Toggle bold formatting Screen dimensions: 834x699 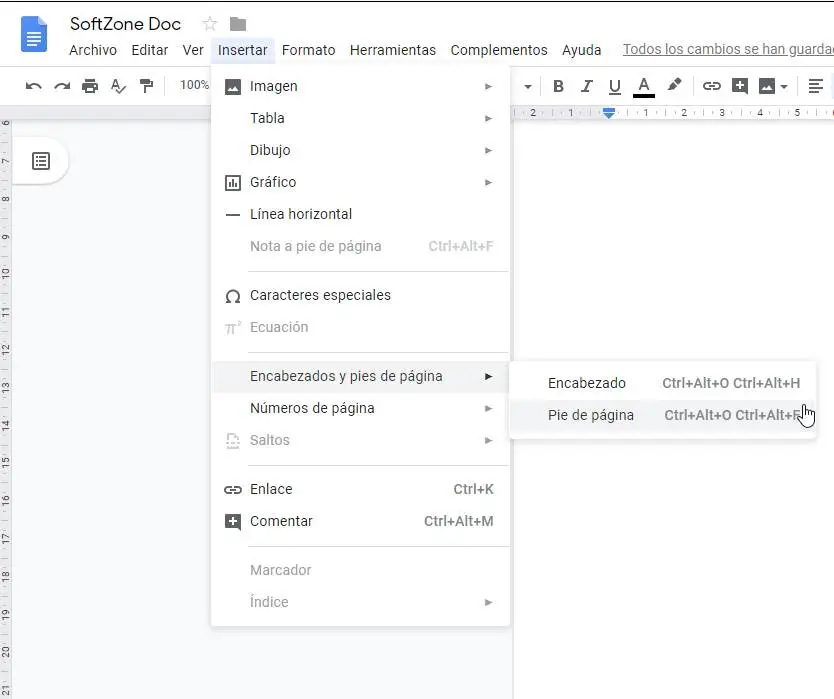pos(558,86)
